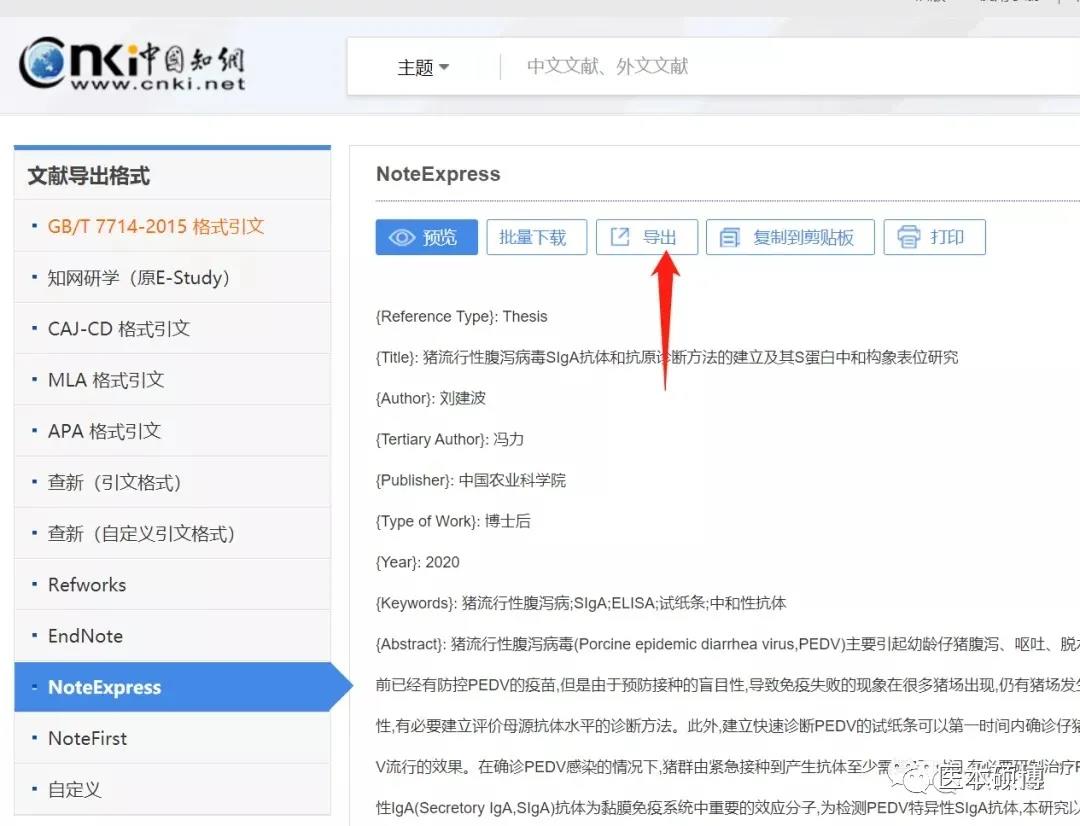Click the {Type of Work}: 博士后 line
The image size is (1080, 826).
click(x=453, y=521)
